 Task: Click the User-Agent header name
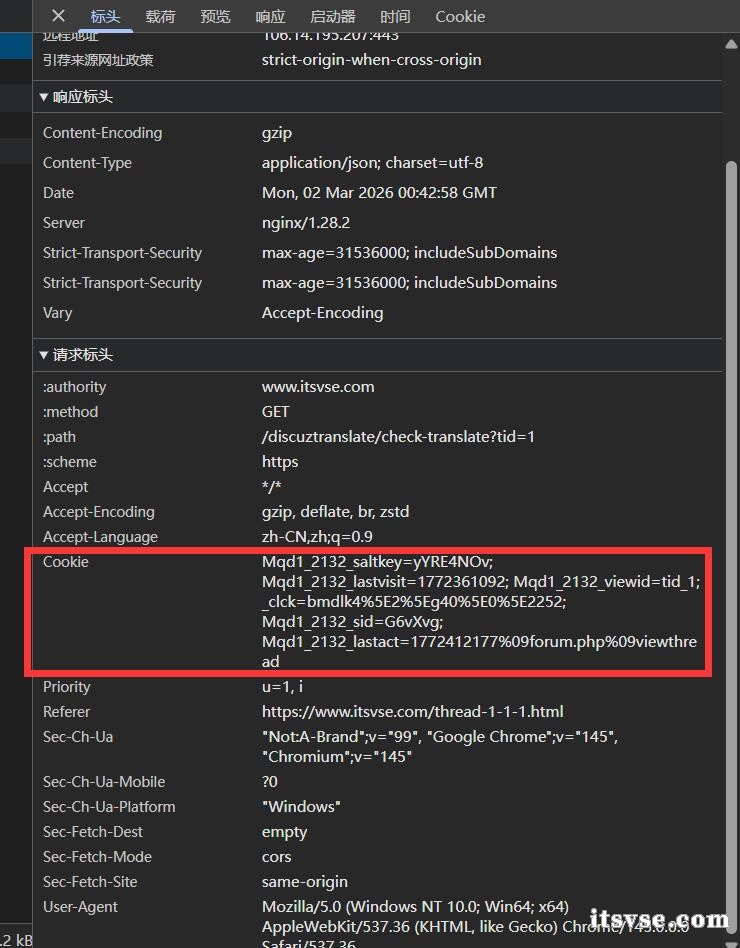pyautogui.click(x=80, y=907)
